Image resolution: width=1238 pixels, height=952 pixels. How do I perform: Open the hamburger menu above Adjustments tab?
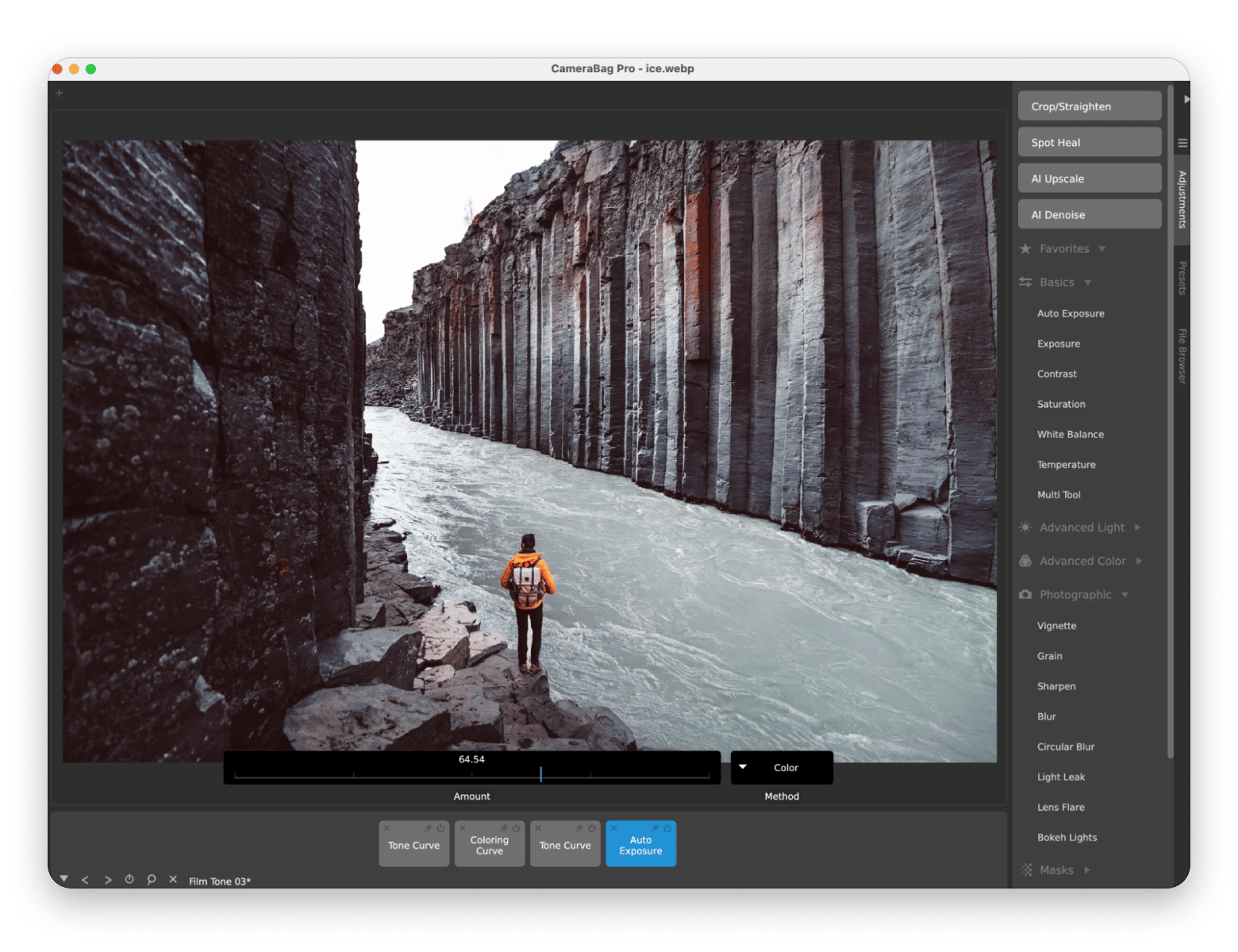click(x=1182, y=142)
